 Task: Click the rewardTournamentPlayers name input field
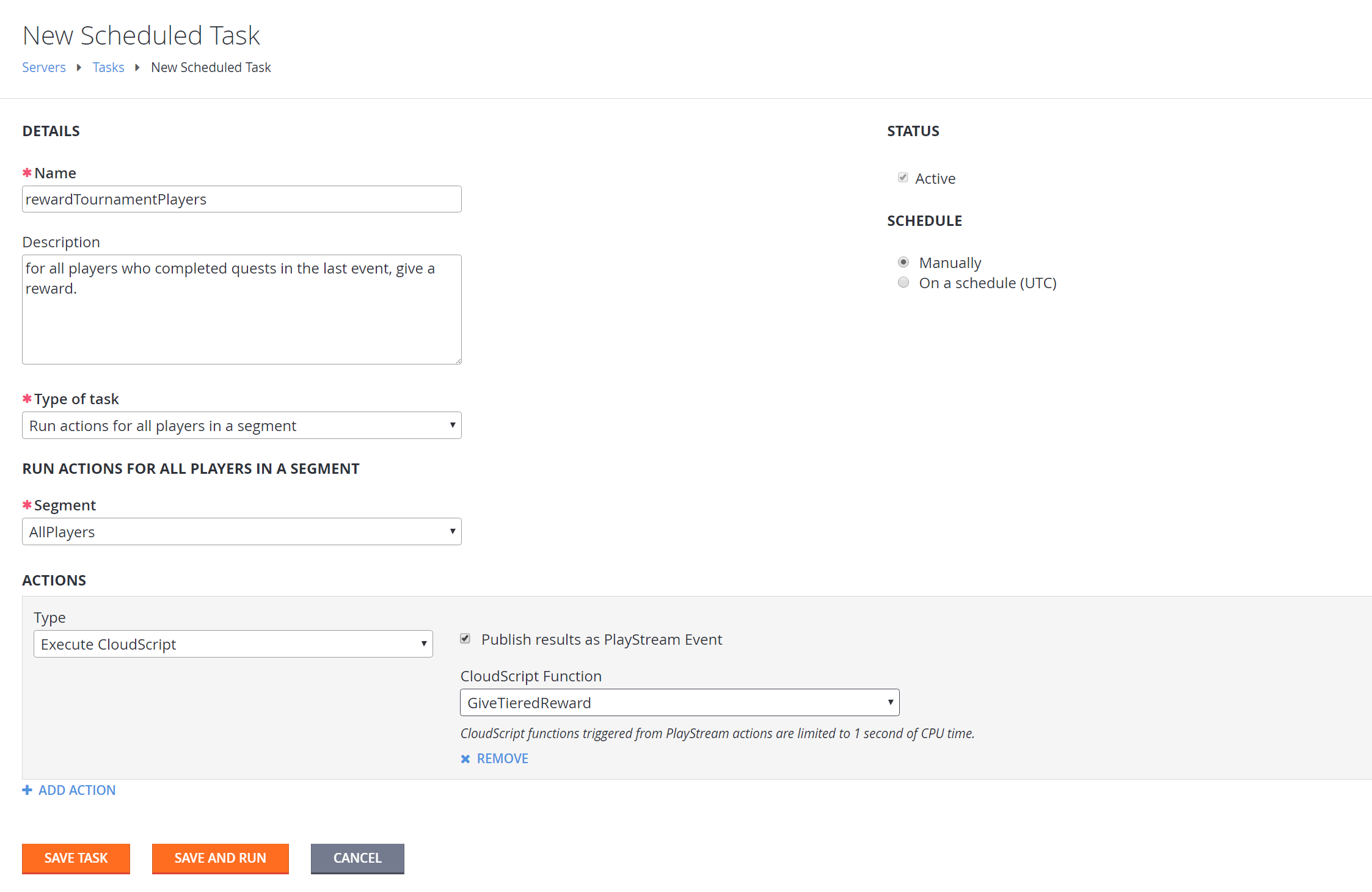pos(241,198)
